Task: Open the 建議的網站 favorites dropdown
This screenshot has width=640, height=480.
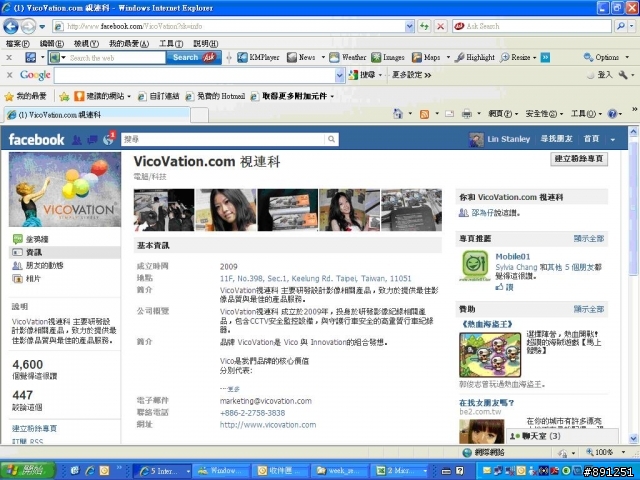Action: click(x=102, y=96)
